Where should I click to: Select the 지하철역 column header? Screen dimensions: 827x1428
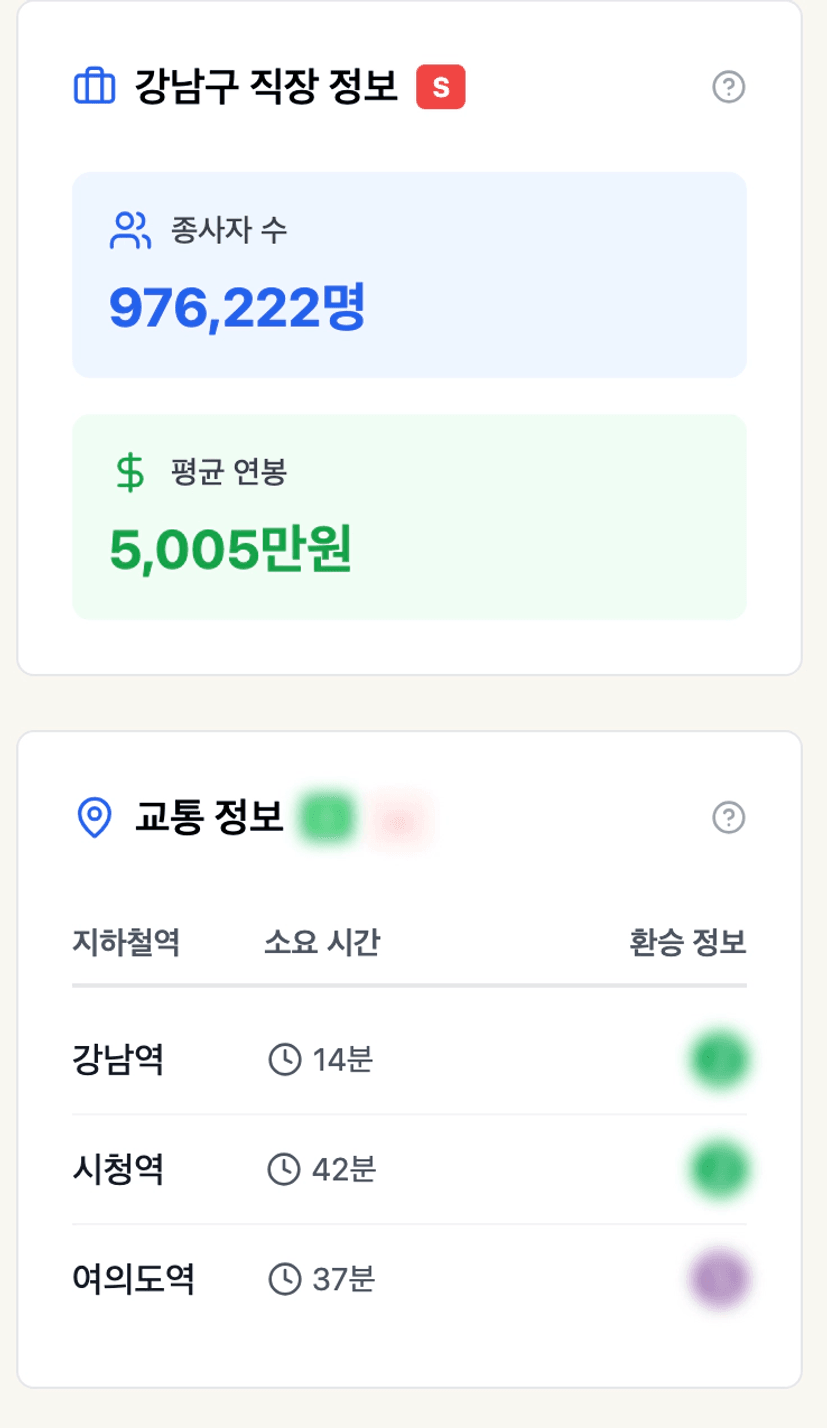126,943
